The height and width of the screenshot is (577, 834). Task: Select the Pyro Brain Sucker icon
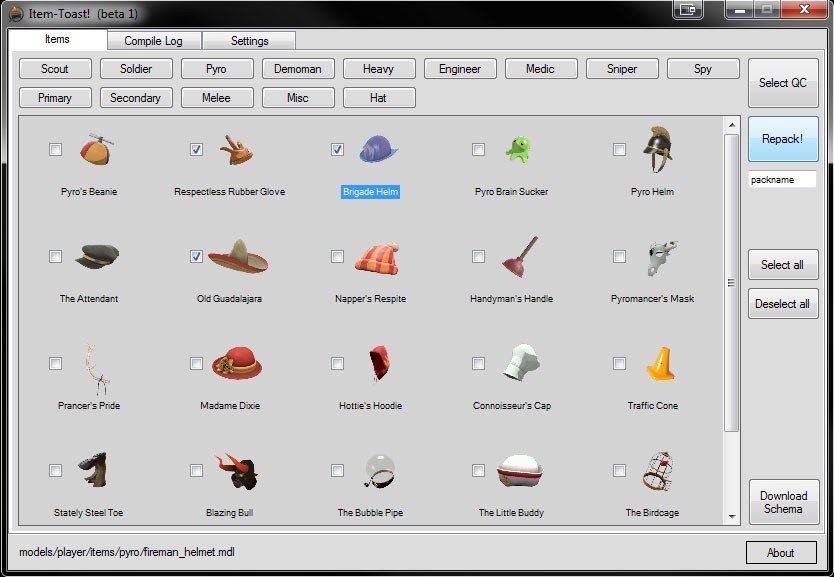518,150
